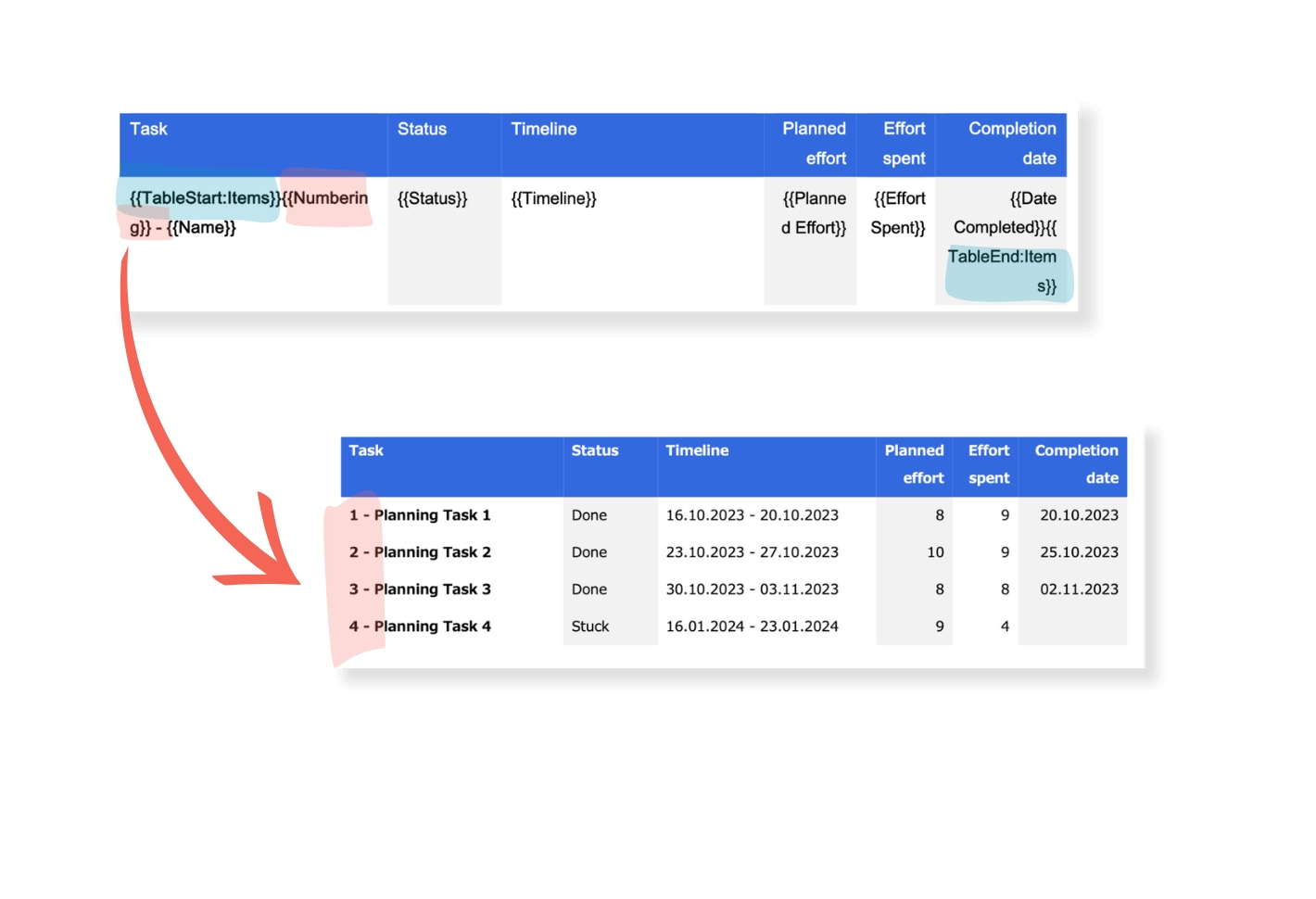Select the {{Effort Spent}} placeholder
1316x899 pixels.
pos(898,213)
